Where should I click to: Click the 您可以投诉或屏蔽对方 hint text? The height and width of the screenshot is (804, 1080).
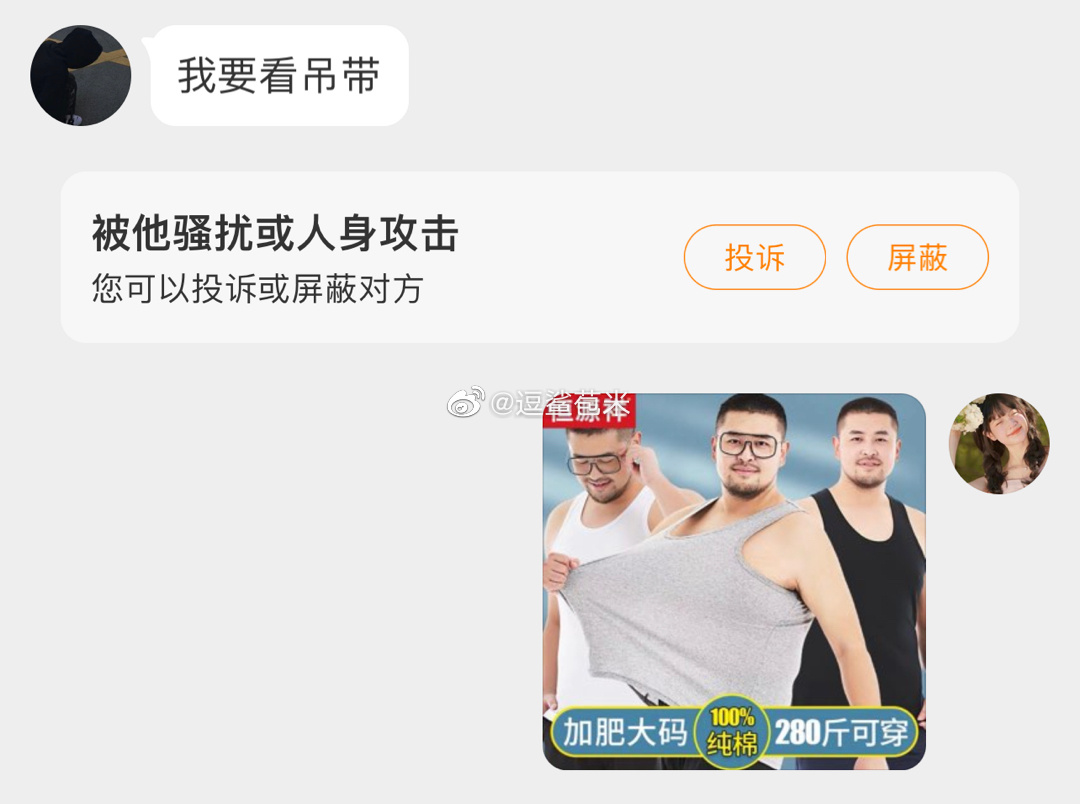coord(257,289)
